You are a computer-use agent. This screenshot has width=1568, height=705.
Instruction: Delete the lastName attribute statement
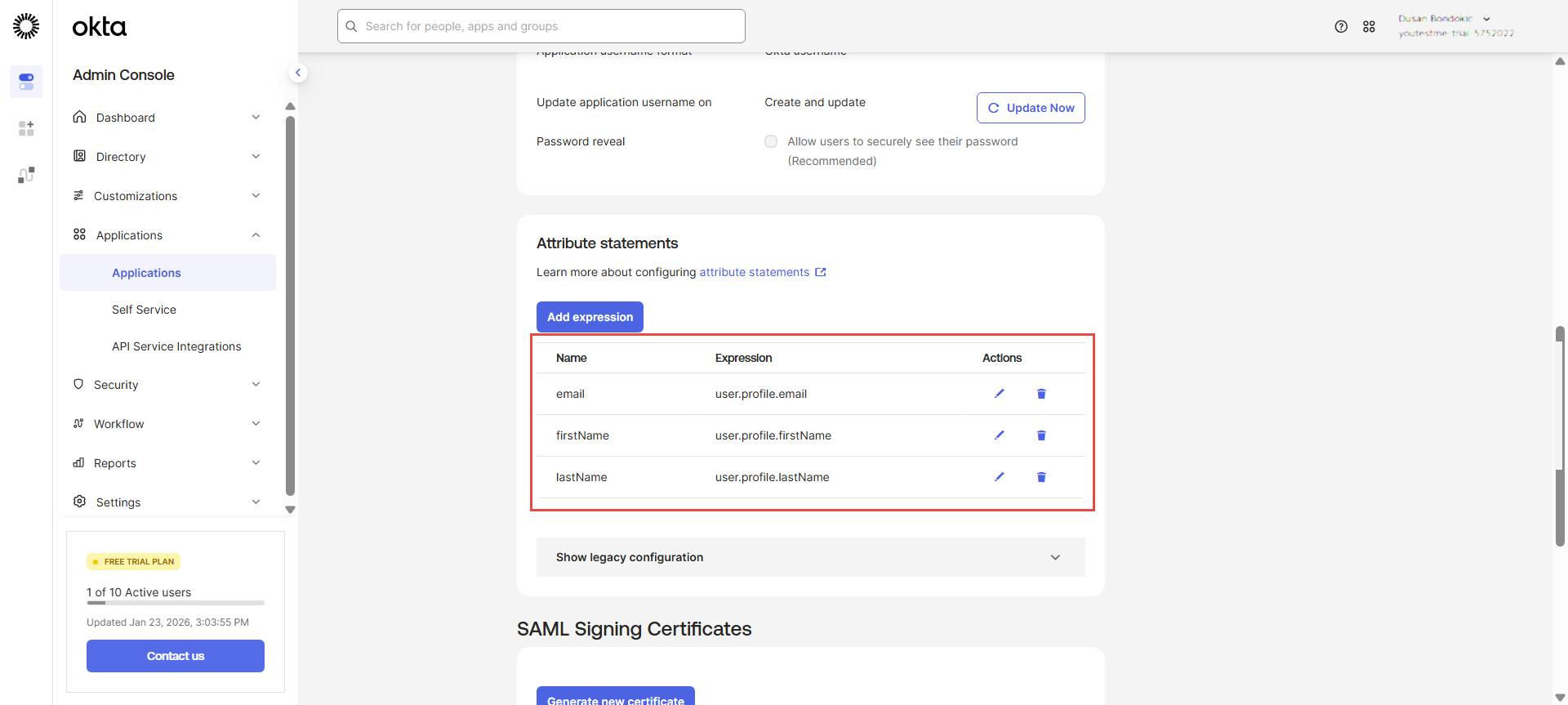pyautogui.click(x=1041, y=477)
